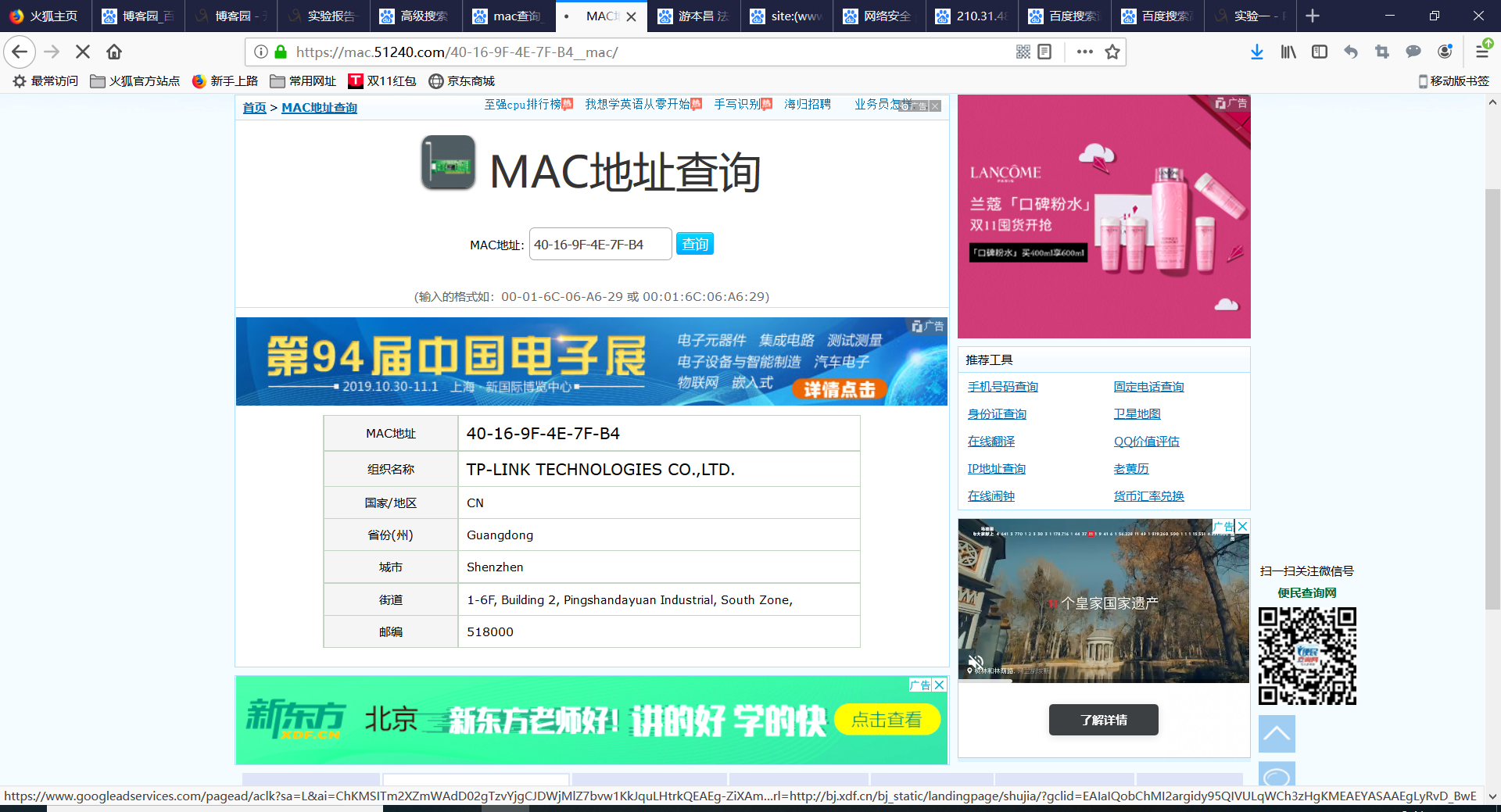1501x812 pixels.
Task: Switch to the 网络安全 tab
Action: pyautogui.click(x=878, y=16)
